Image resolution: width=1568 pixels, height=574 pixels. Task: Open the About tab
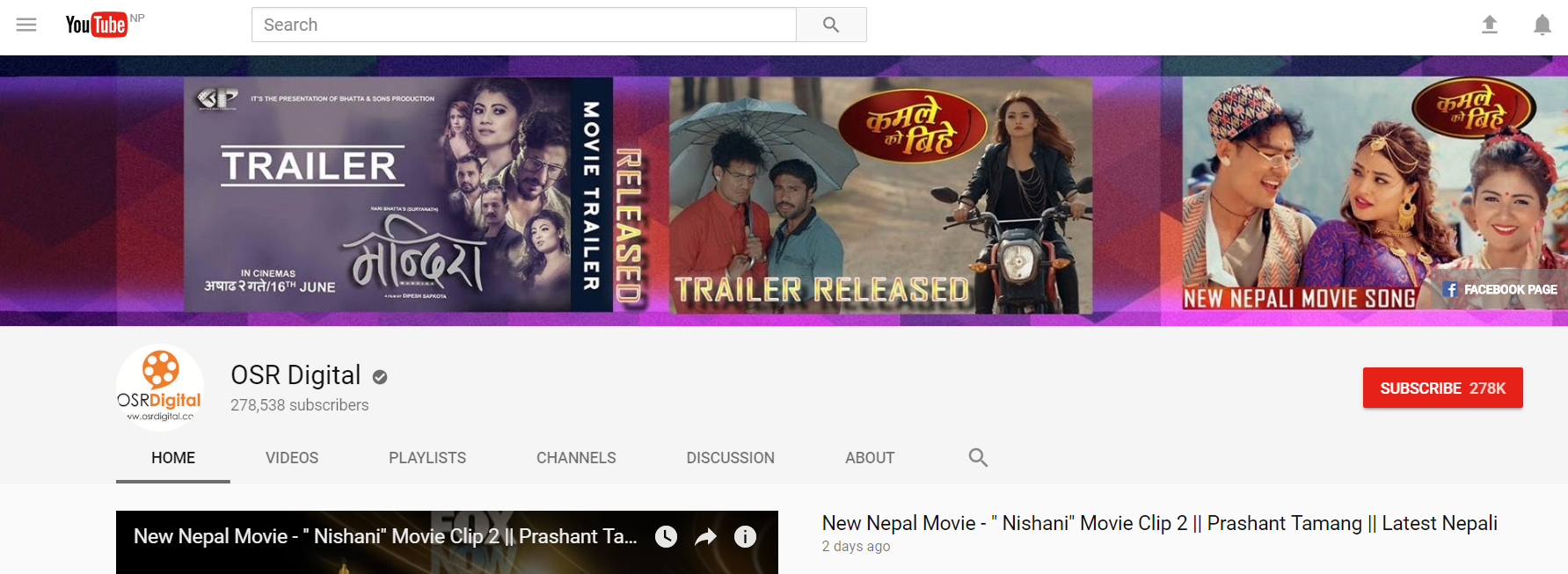click(870, 458)
